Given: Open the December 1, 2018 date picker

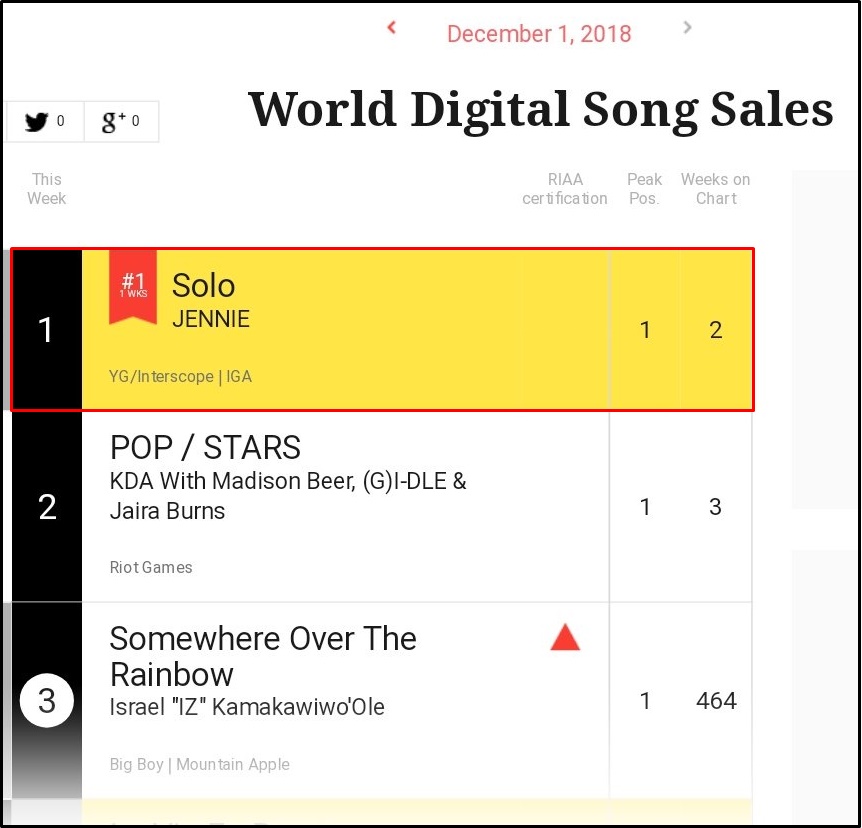Looking at the screenshot, I should (x=539, y=33).
